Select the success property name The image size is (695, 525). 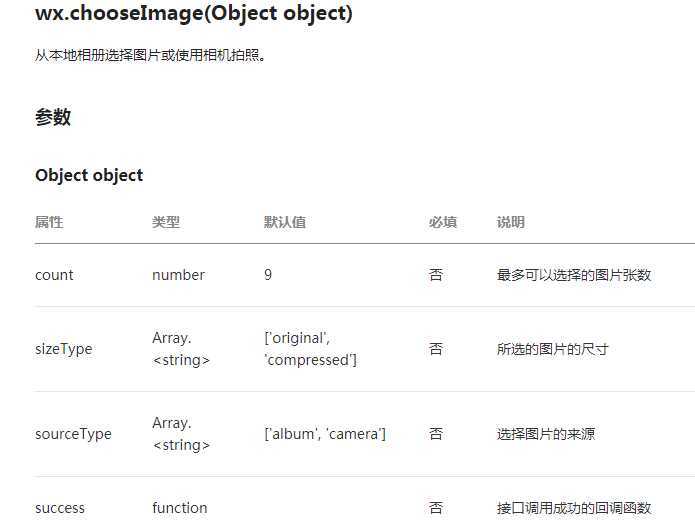60,508
